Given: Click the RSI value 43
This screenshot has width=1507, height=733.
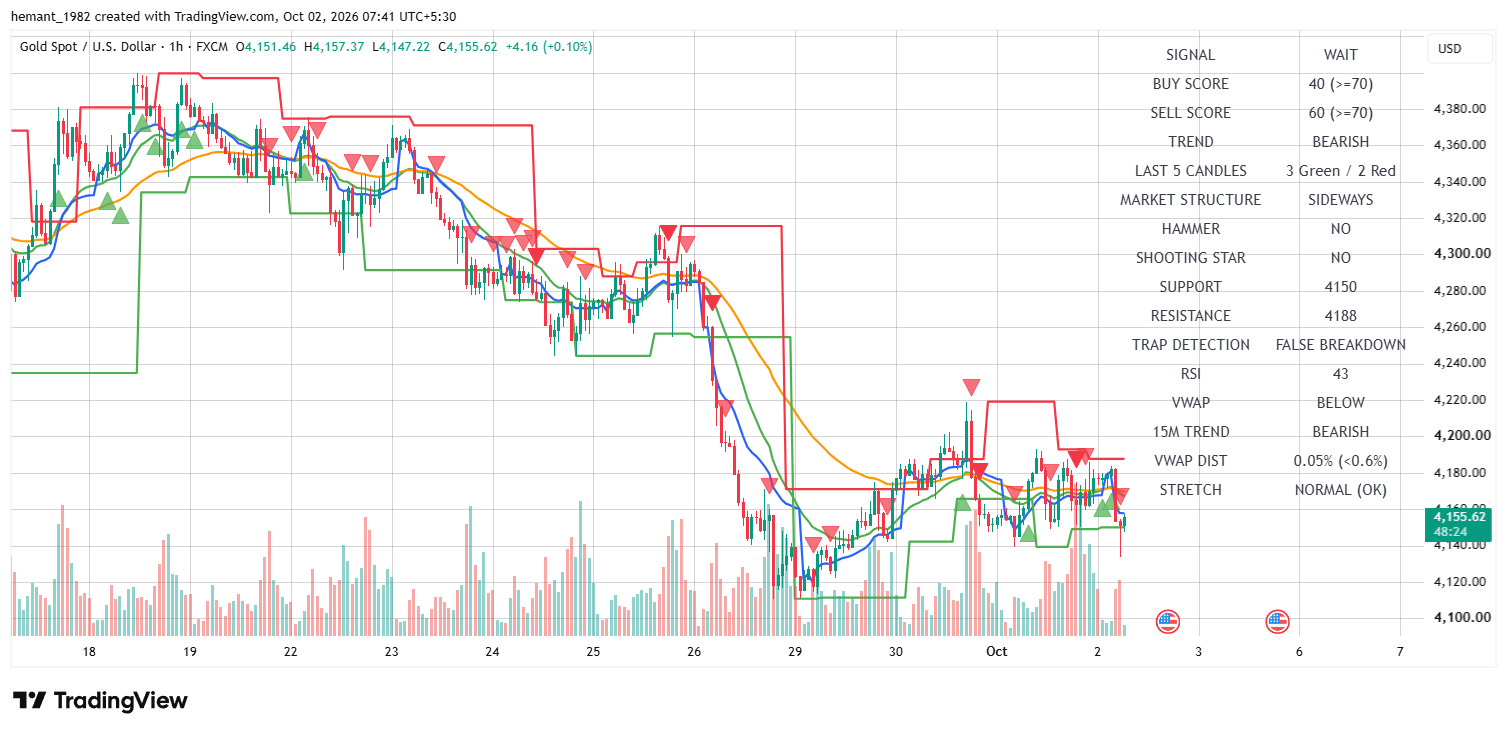Looking at the screenshot, I should click(x=1340, y=374).
